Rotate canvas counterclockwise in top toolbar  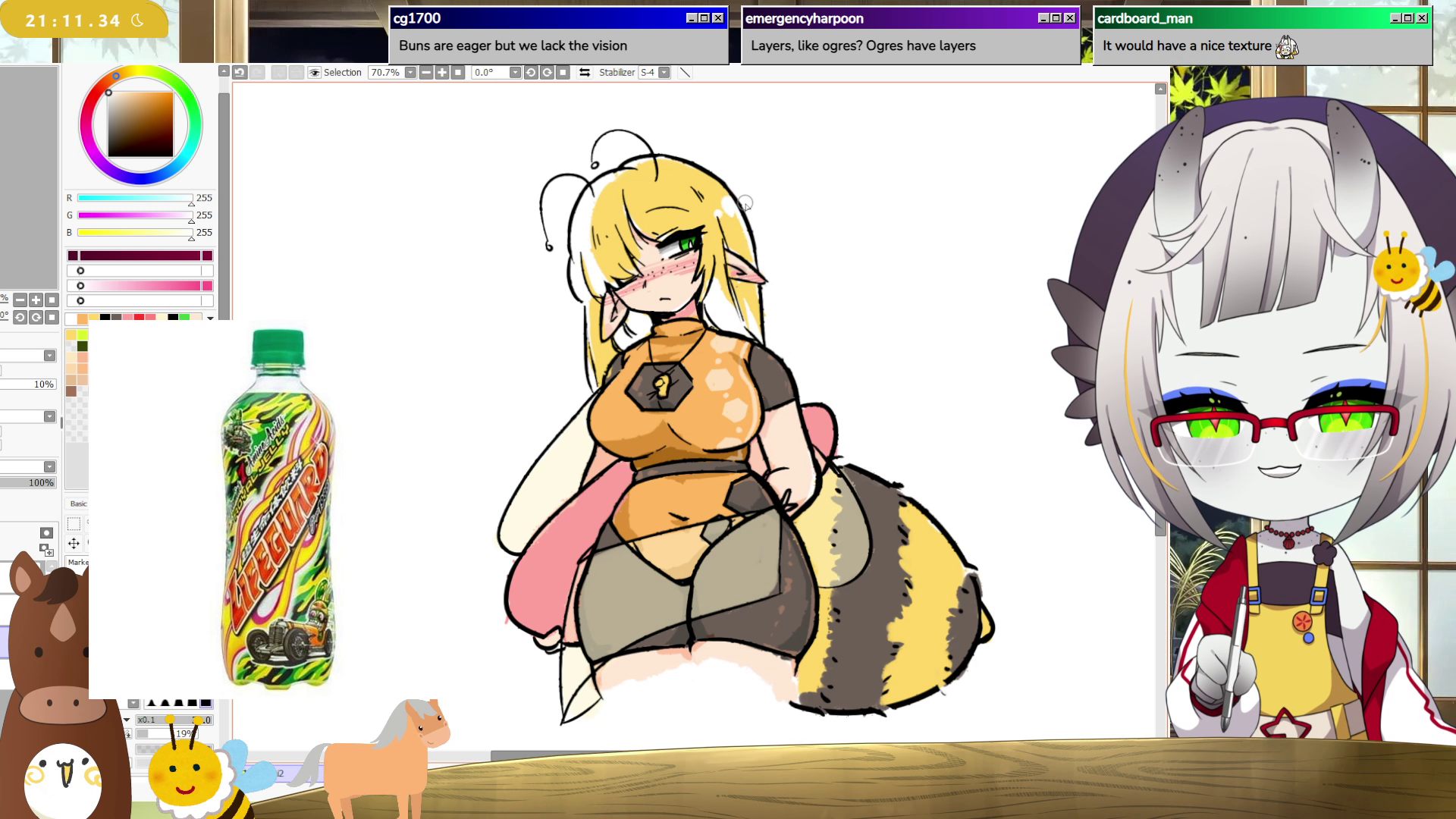pos(531,73)
